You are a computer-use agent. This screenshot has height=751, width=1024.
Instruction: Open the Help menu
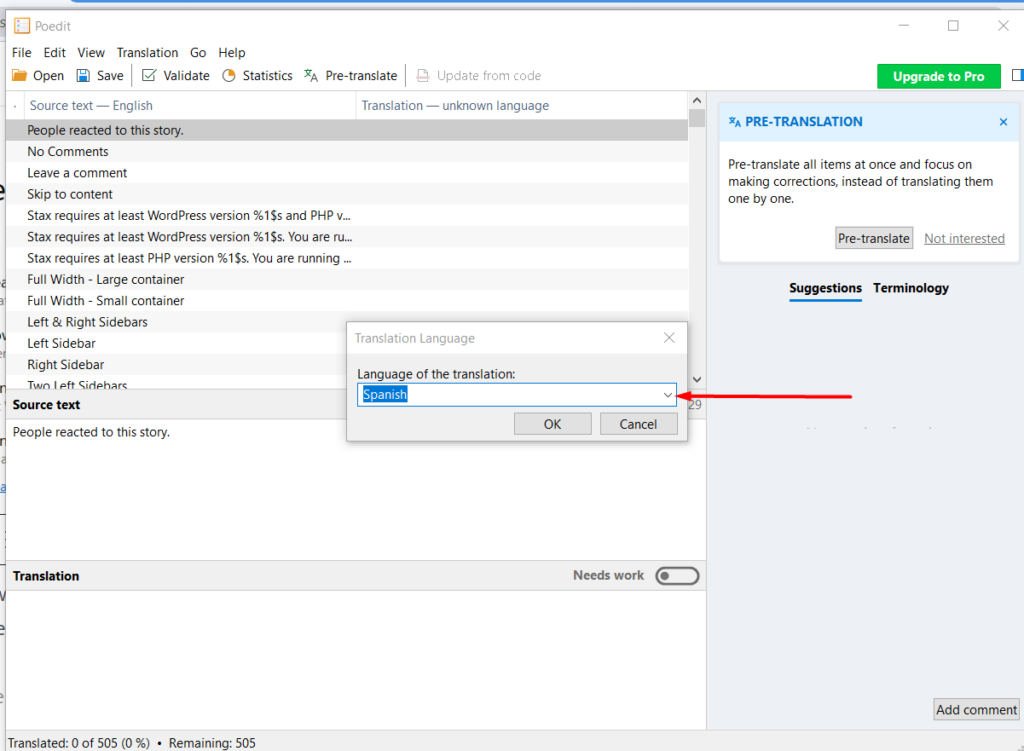(232, 53)
